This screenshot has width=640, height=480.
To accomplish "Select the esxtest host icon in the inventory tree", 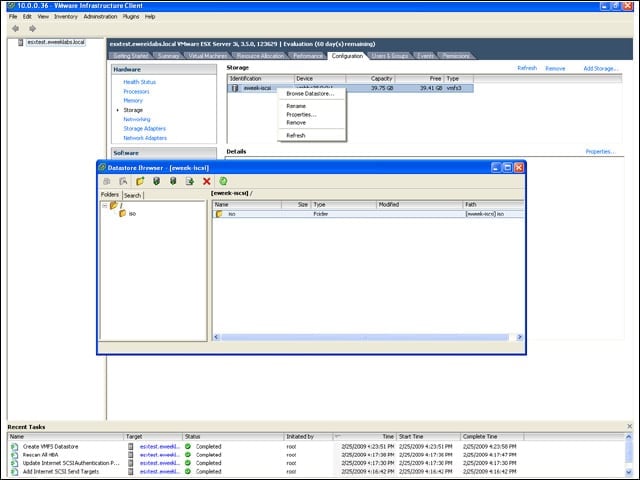I will (20, 42).
